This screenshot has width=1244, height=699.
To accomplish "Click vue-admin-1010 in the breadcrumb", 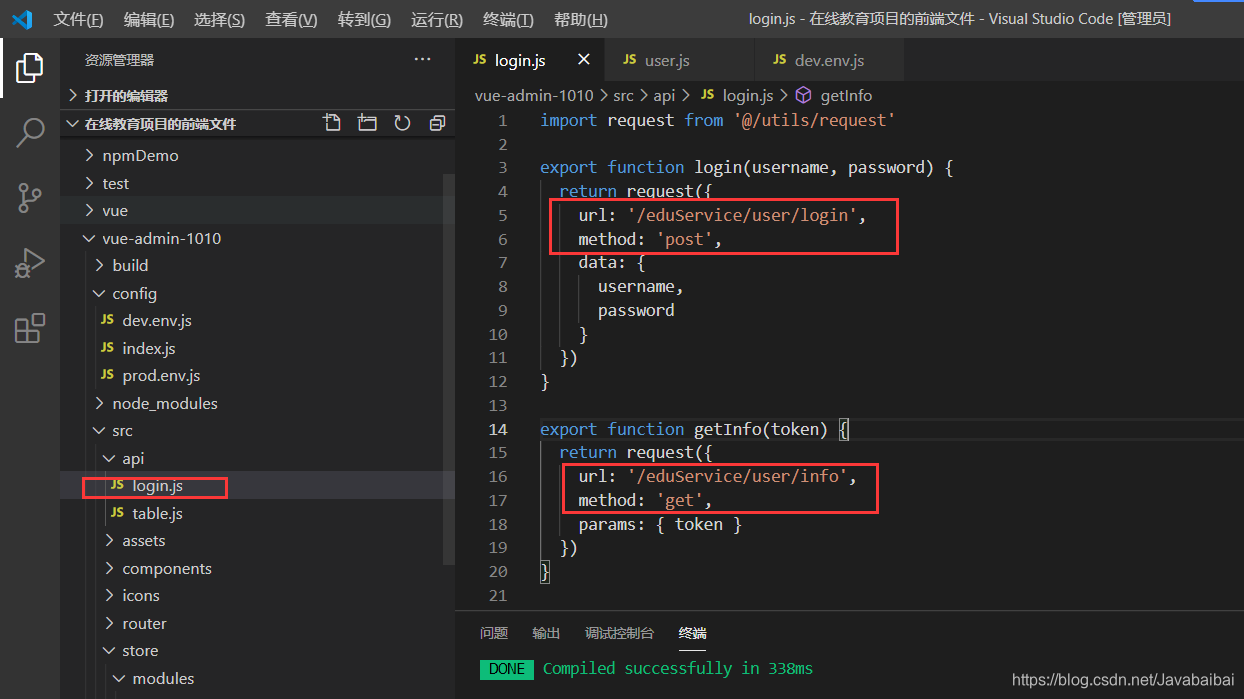I will 534,95.
